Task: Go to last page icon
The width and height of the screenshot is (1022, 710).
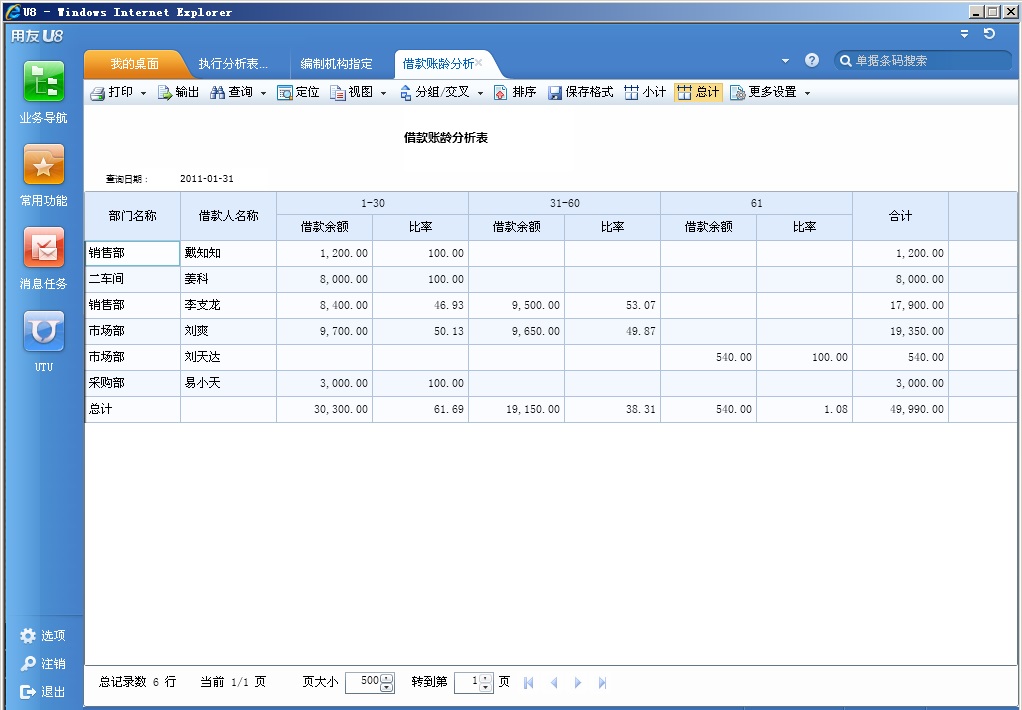Action: (602, 683)
